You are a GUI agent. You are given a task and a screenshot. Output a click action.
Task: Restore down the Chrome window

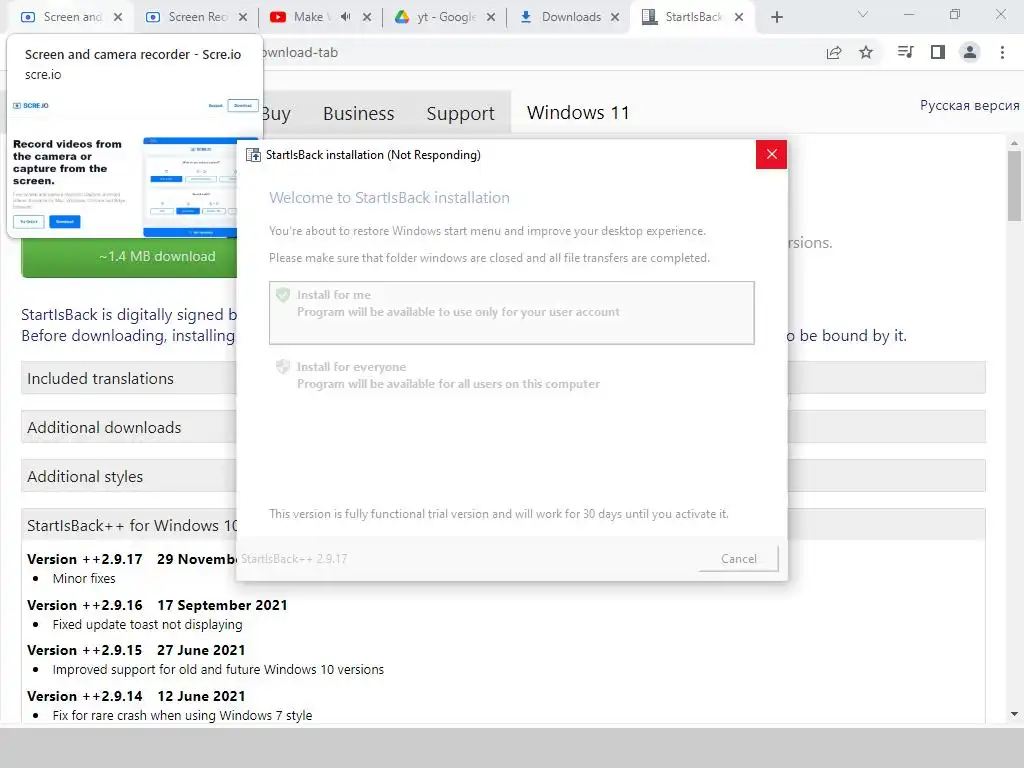[955, 14]
